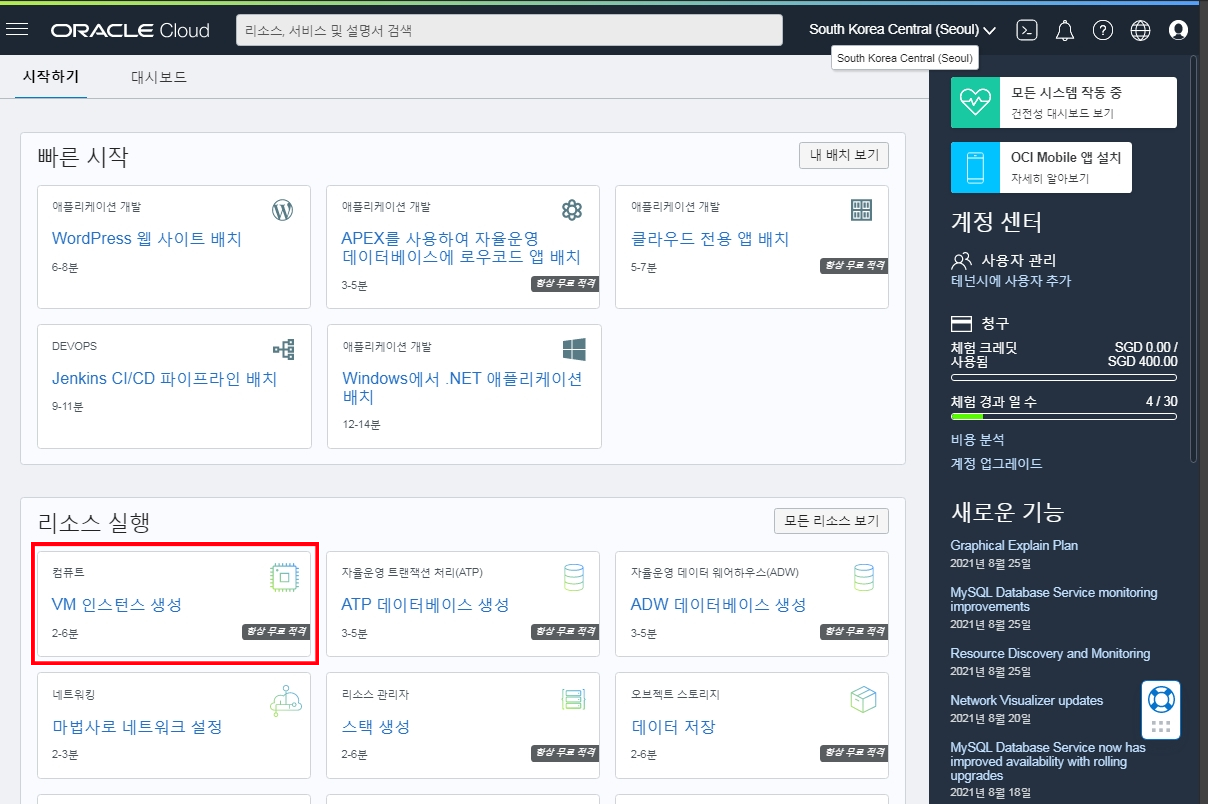The height and width of the screenshot is (804, 1208).
Task: Click the trial days elapsed progress bar
Action: click(x=1064, y=416)
